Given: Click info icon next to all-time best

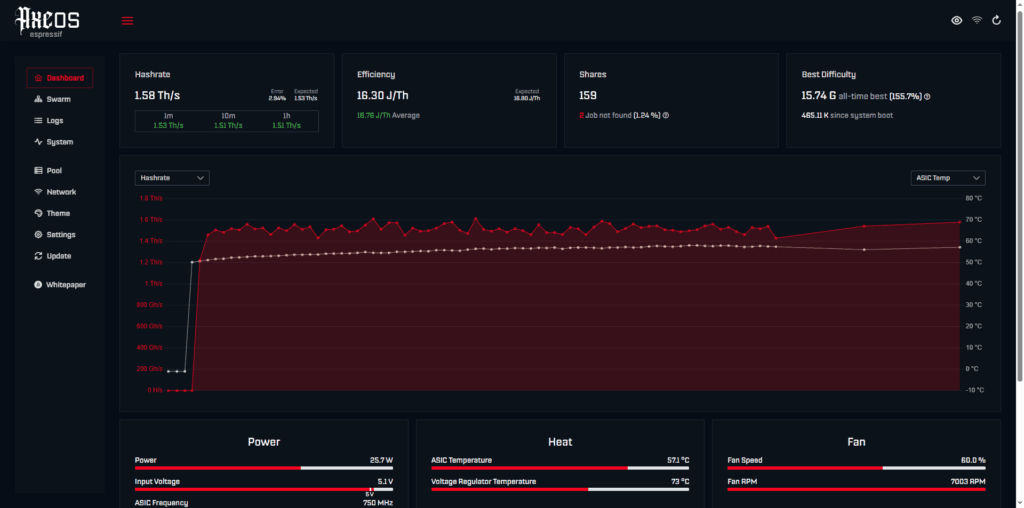Looking at the screenshot, I should 927,97.
